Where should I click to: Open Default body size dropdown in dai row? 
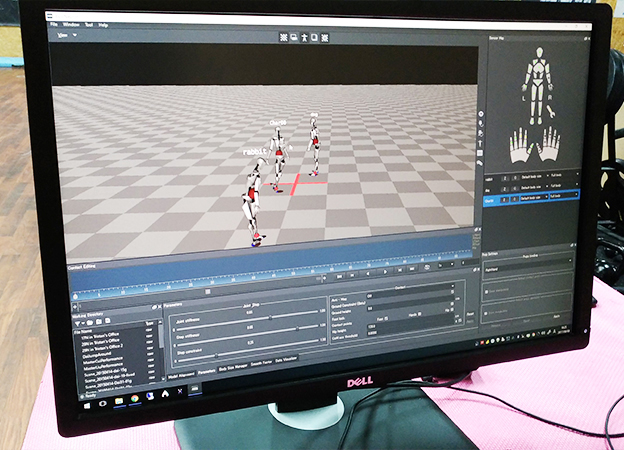point(534,187)
